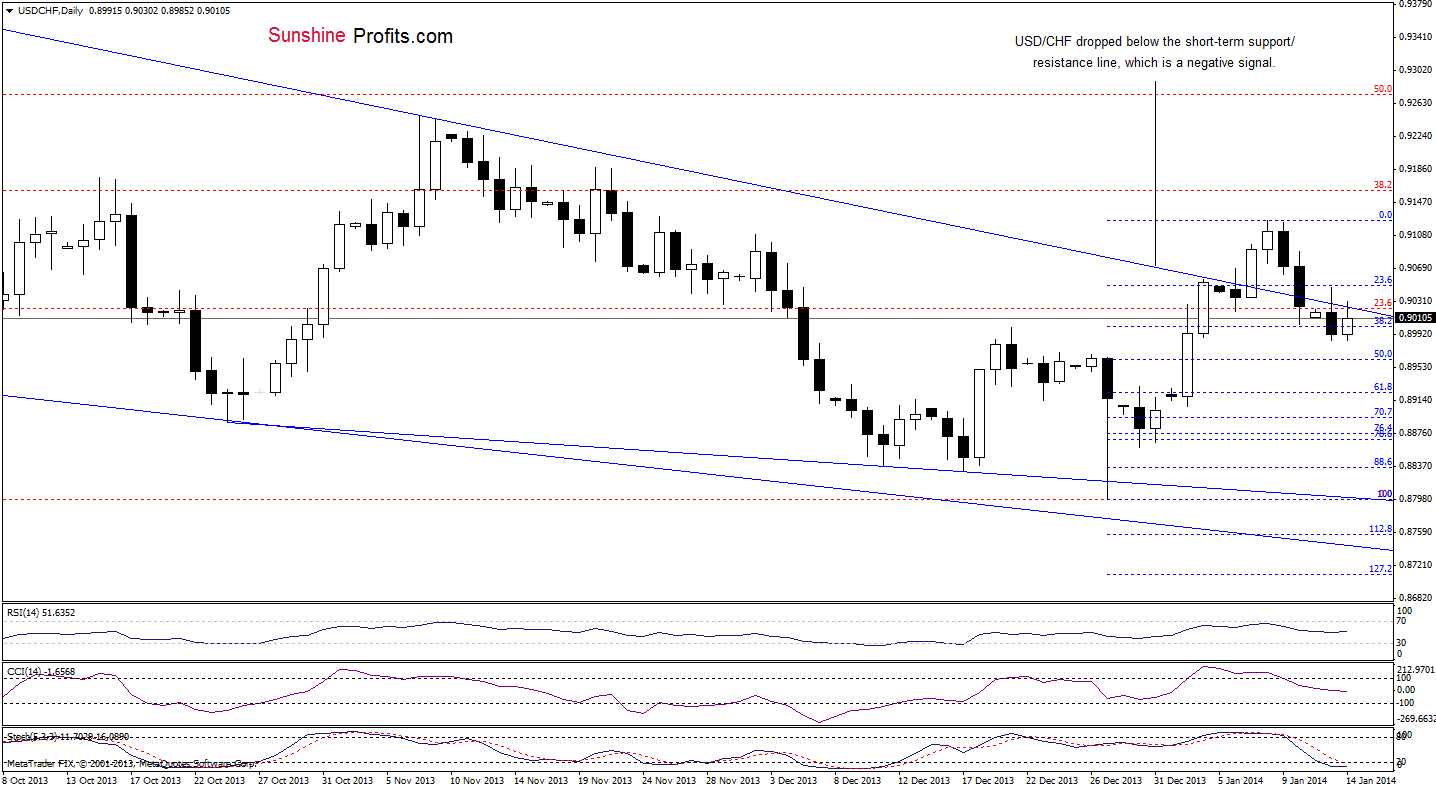1436x789 pixels.
Task: Click price axis value 0.91860
Action: pos(1416,168)
